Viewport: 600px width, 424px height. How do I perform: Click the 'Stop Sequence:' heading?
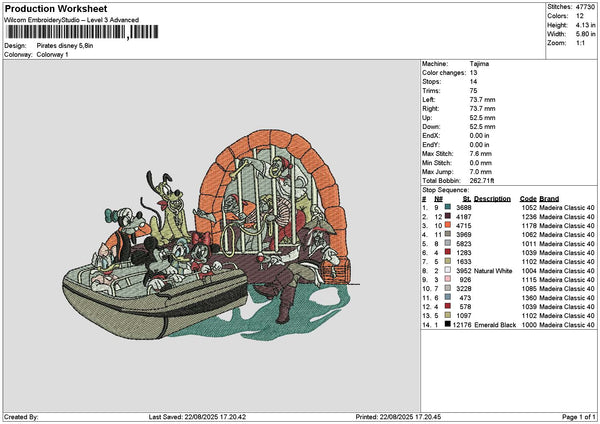point(445,190)
